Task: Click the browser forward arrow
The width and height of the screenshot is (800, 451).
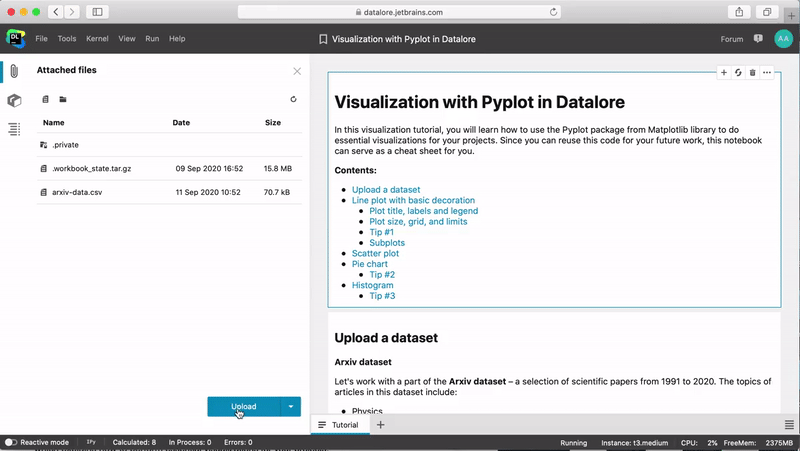Action: pos(72,12)
